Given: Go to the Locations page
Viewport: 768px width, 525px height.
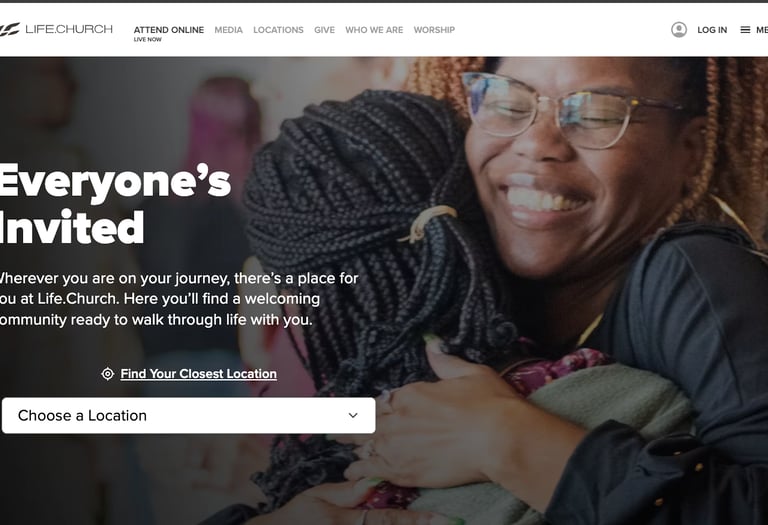Looking at the screenshot, I should click(x=278, y=30).
